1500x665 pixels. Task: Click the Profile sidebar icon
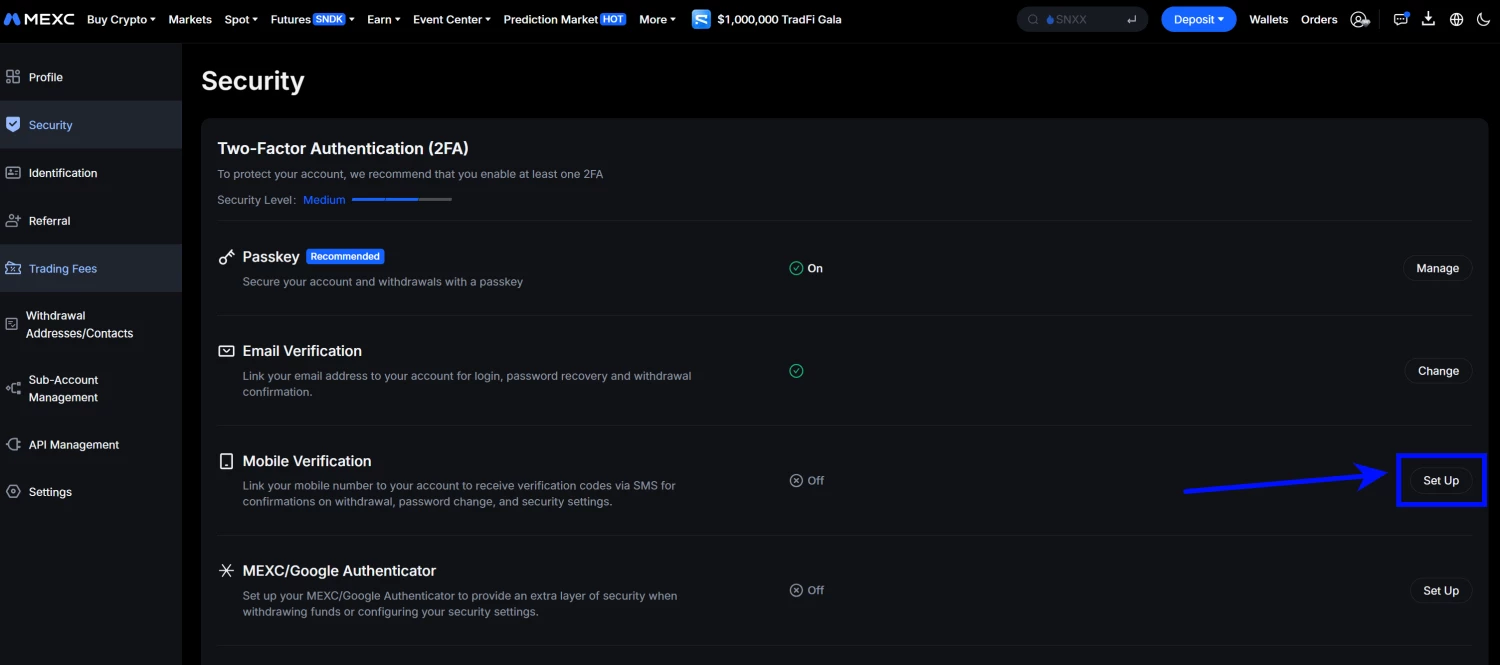[x=13, y=76]
